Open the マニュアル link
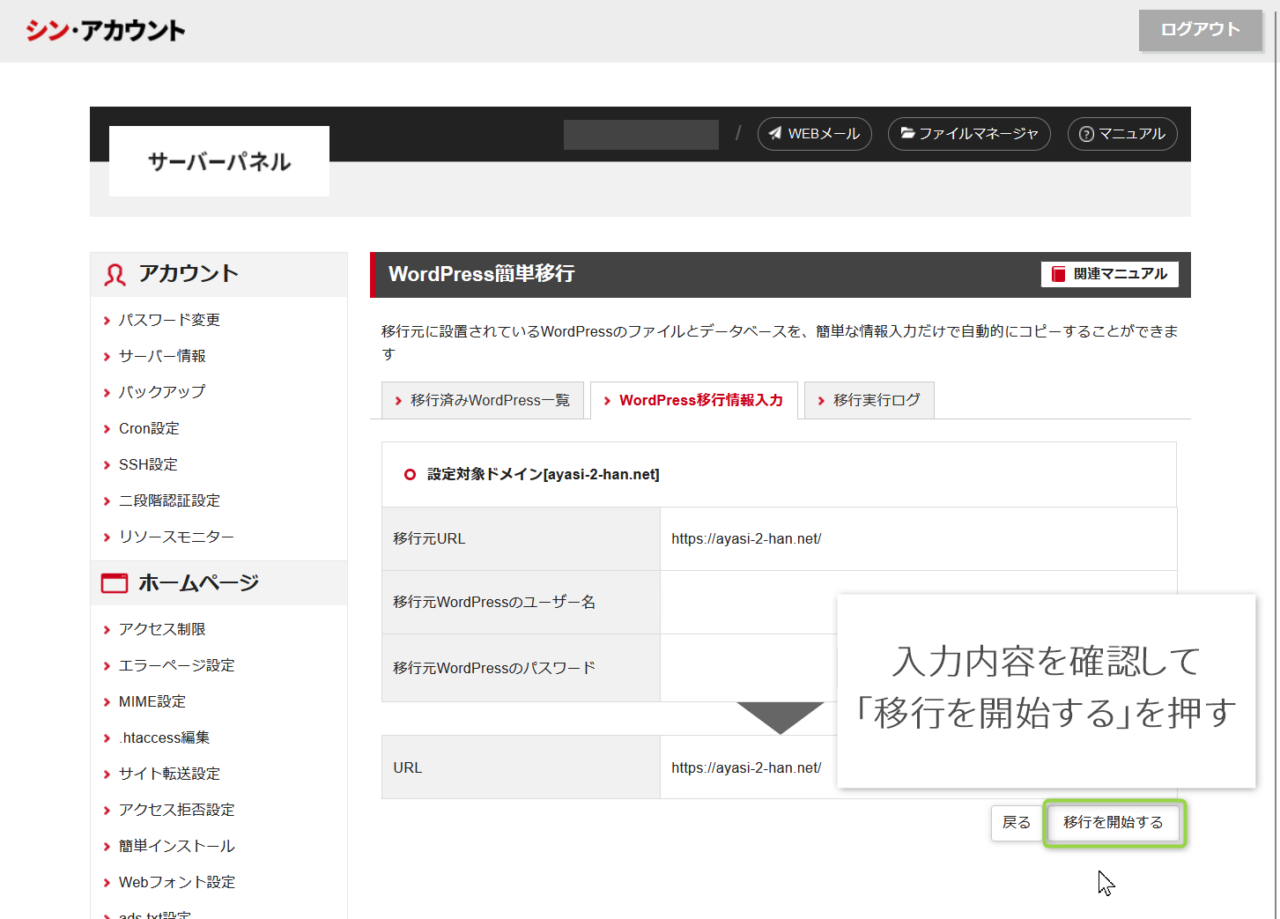 1122,134
